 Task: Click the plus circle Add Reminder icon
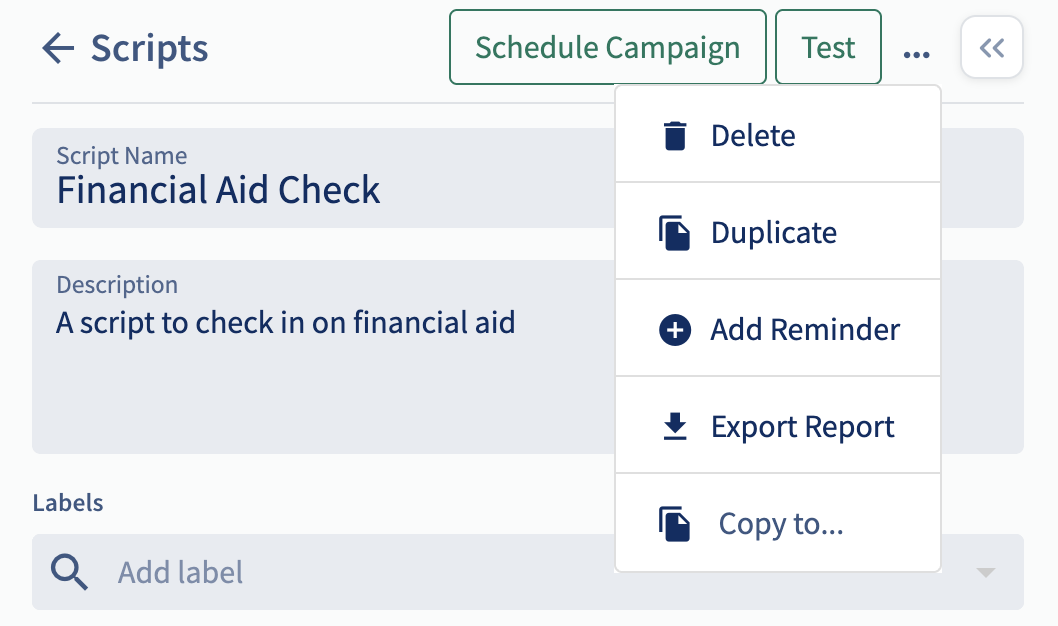(675, 330)
